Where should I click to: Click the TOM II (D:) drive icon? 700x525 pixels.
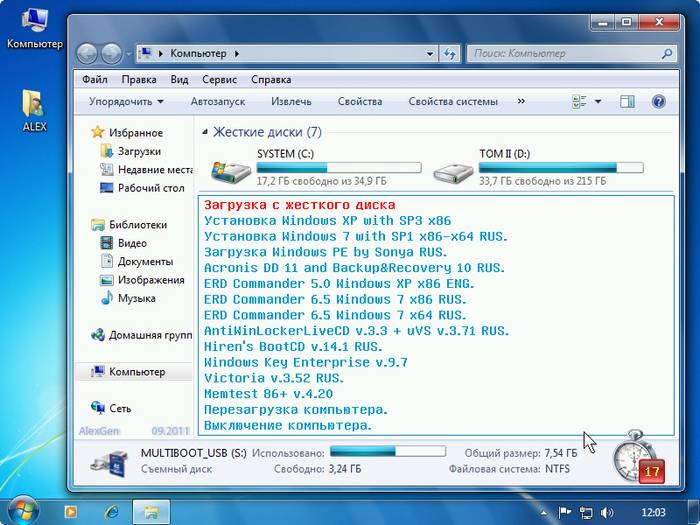click(x=453, y=170)
